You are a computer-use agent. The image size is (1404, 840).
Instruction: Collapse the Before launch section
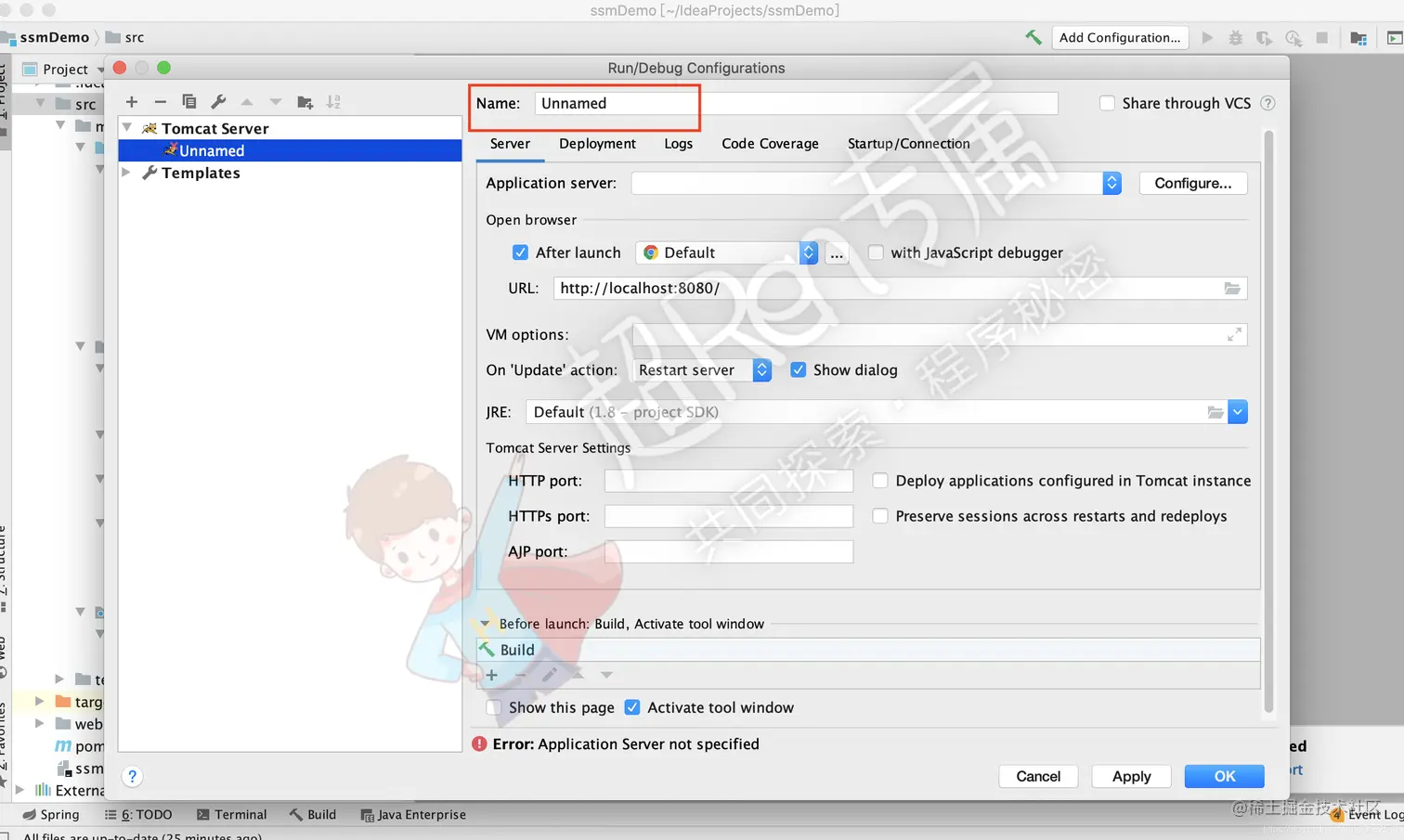tap(485, 624)
